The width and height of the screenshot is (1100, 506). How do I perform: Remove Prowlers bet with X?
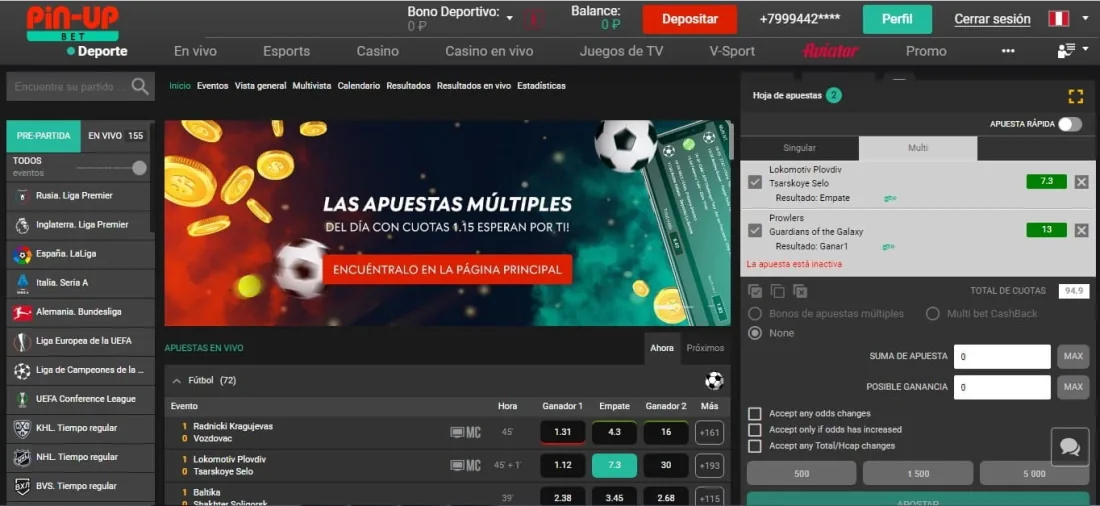coord(1081,230)
